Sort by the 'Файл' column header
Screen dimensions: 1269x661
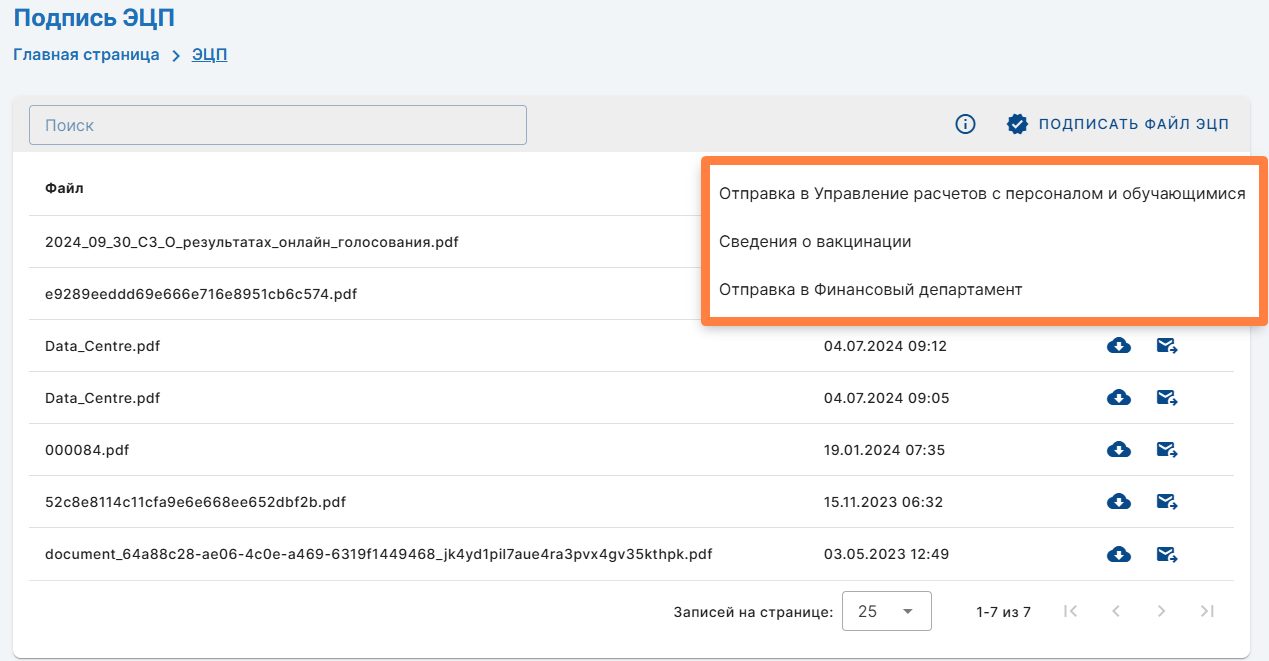[64, 188]
